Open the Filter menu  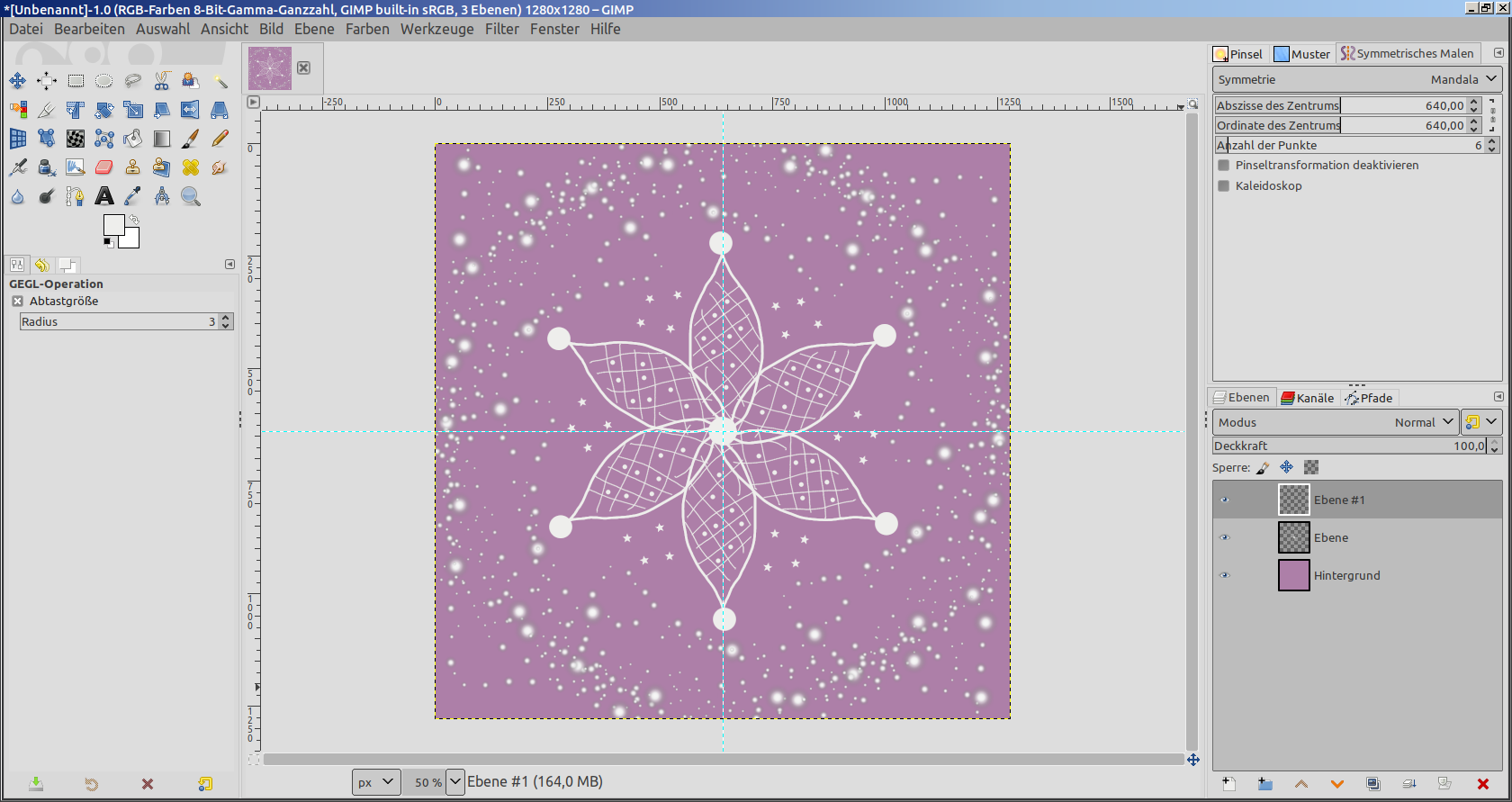[501, 29]
